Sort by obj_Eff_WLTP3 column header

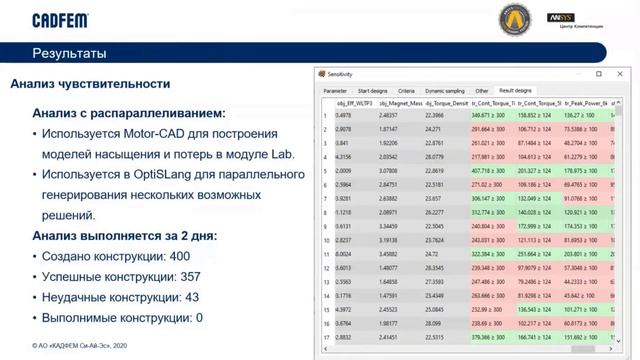[354, 104]
